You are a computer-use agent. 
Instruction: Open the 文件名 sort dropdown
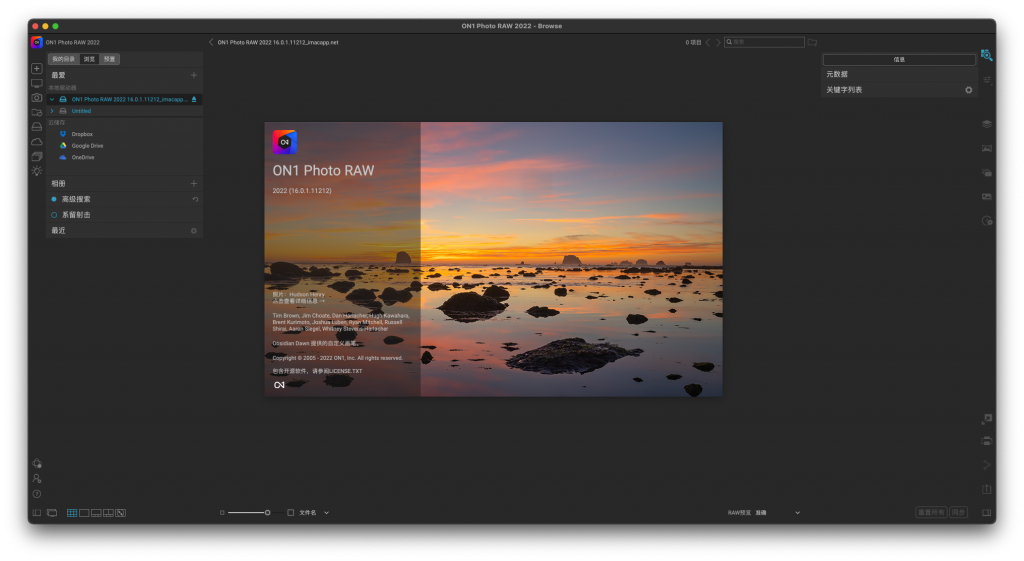coord(313,513)
